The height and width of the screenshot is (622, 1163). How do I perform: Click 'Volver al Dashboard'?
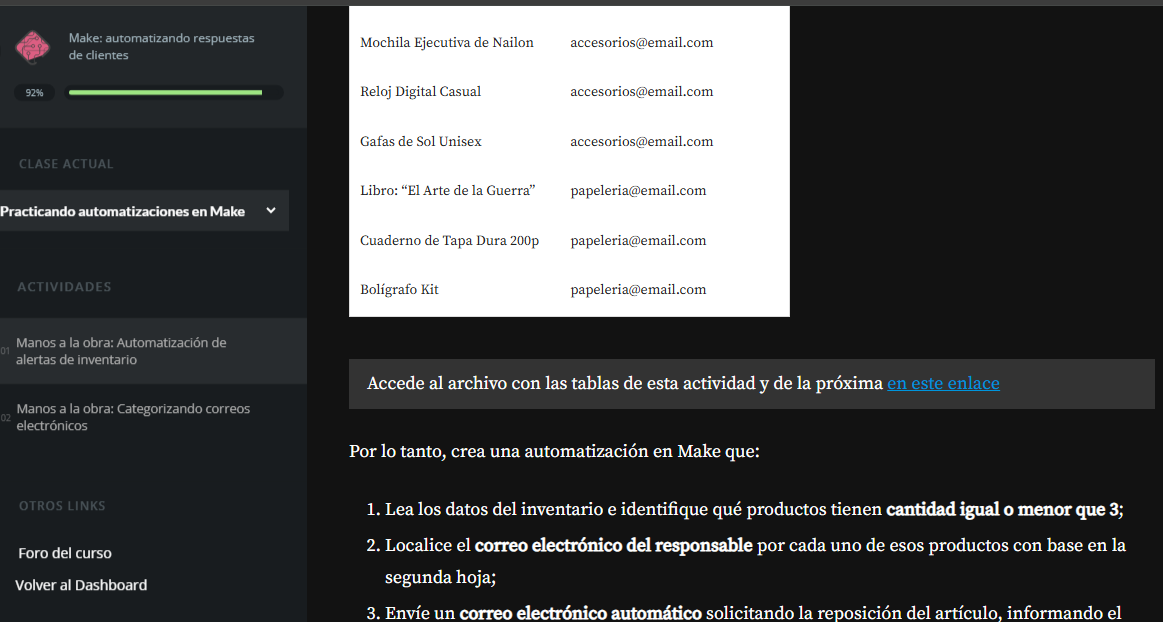click(80, 585)
